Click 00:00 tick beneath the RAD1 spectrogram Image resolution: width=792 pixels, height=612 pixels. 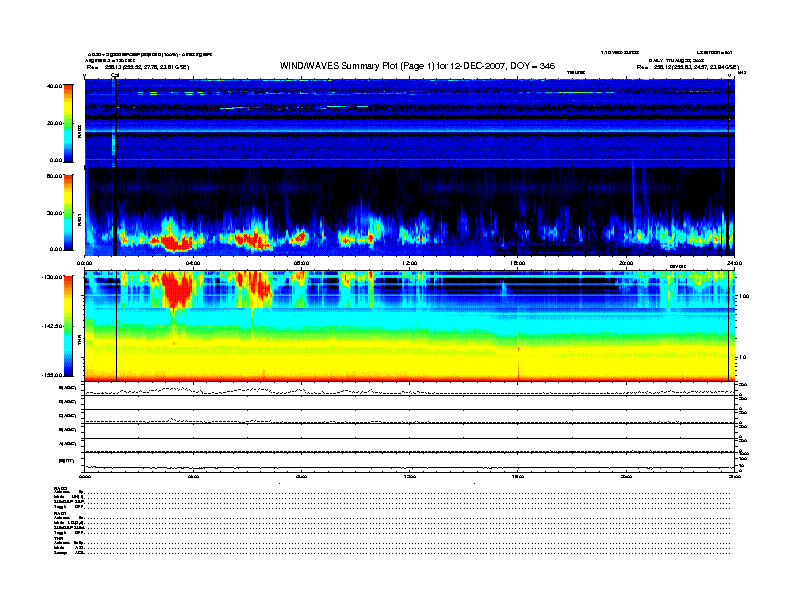click(85, 263)
